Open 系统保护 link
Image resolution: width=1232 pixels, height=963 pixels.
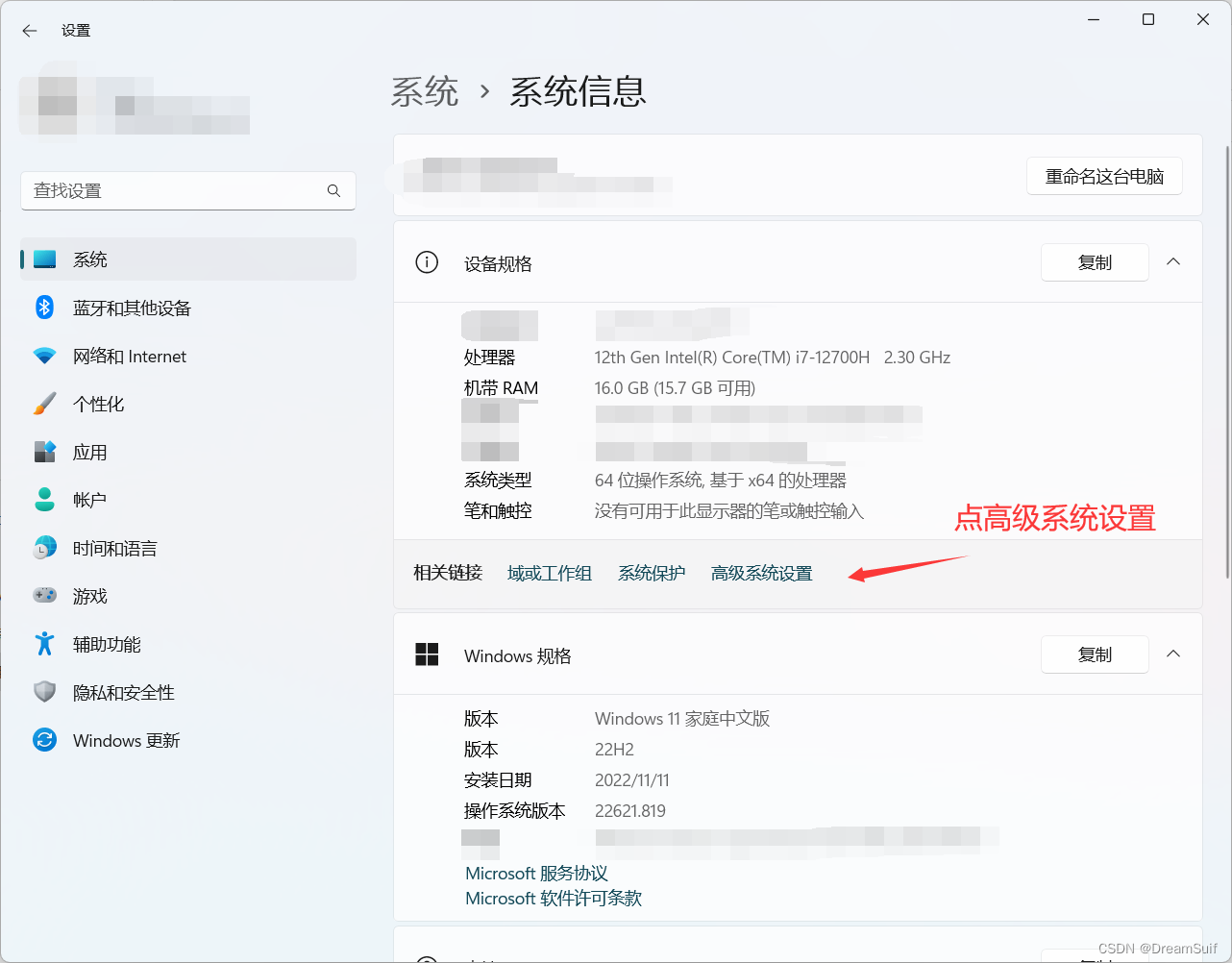pyautogui.click(x=652, y=574)
